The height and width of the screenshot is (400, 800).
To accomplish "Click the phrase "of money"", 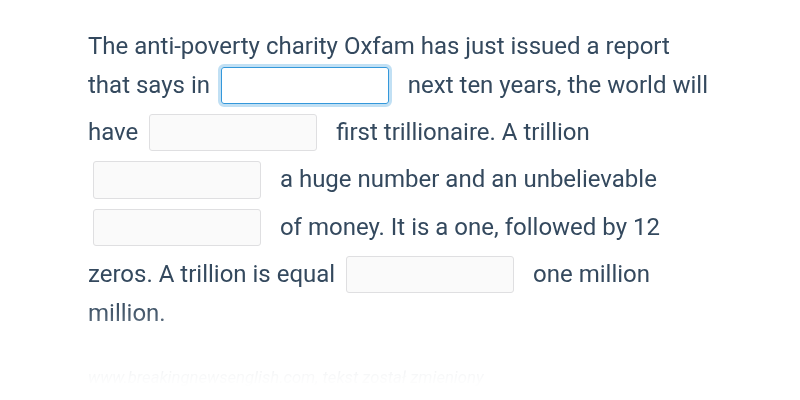I will pyautogui.click(x=332, y=228).
